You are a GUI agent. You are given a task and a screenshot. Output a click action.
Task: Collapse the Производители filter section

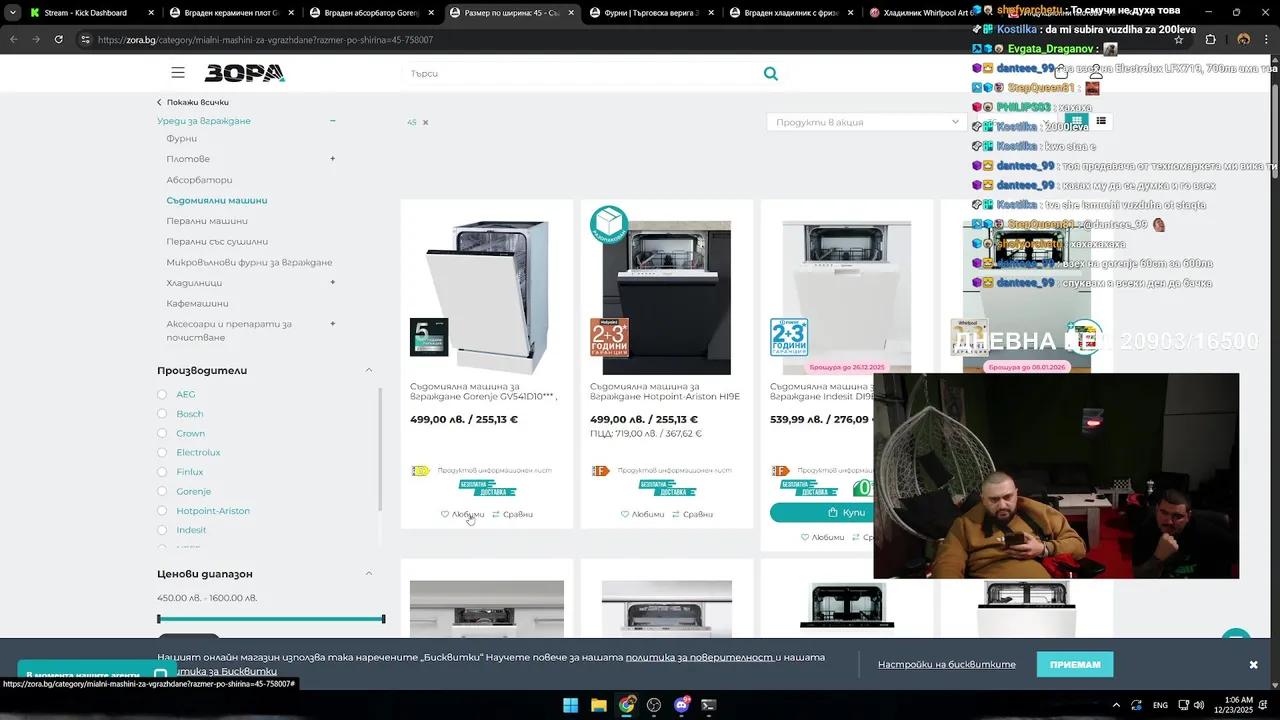[x=368, y=370]
